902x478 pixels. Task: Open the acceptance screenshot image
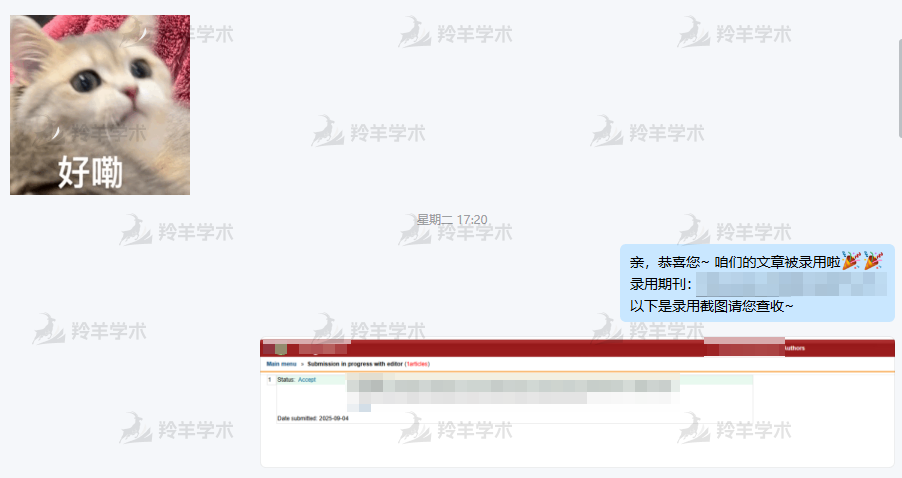[577, 402]
